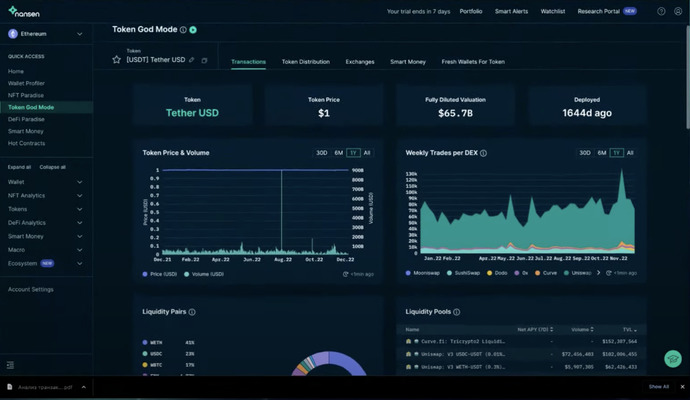Copy the token address using the copy icon
This screenshot has width=690, height=400.
tap(204, 60)
